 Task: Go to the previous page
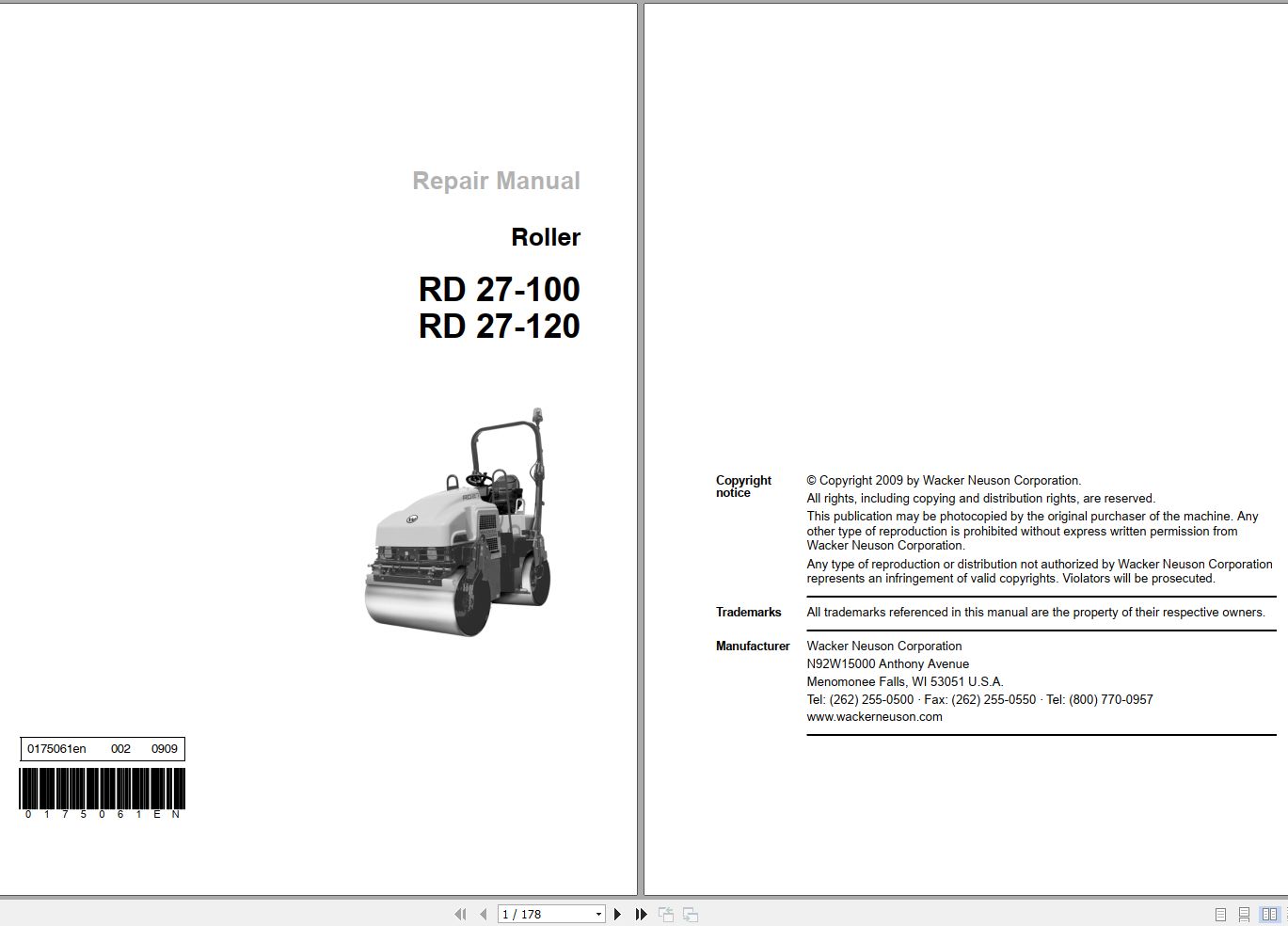coord(484,914)
